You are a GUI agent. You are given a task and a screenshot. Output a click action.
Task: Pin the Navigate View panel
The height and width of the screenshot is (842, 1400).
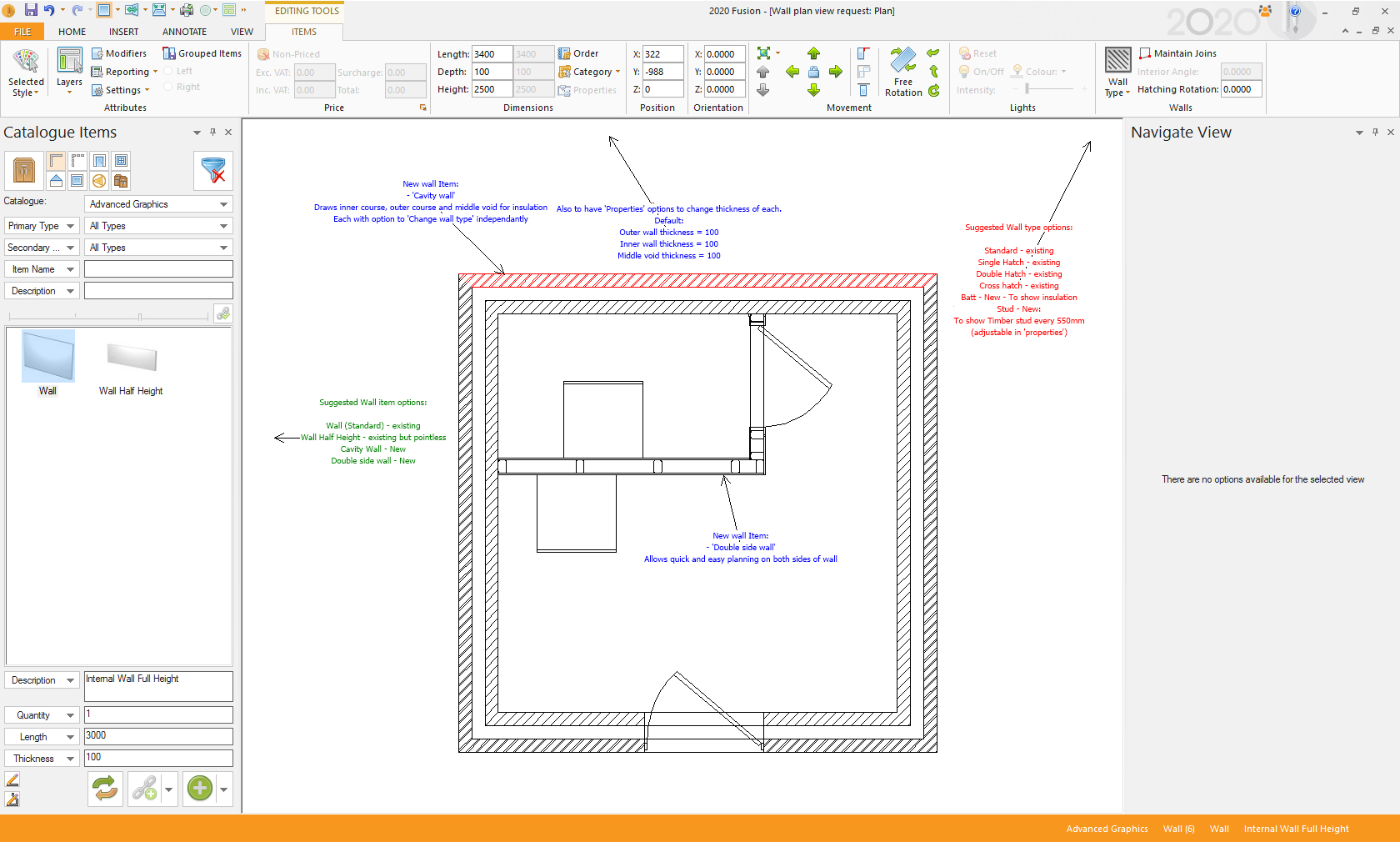pyautogui.click(x=1375, y=132)
